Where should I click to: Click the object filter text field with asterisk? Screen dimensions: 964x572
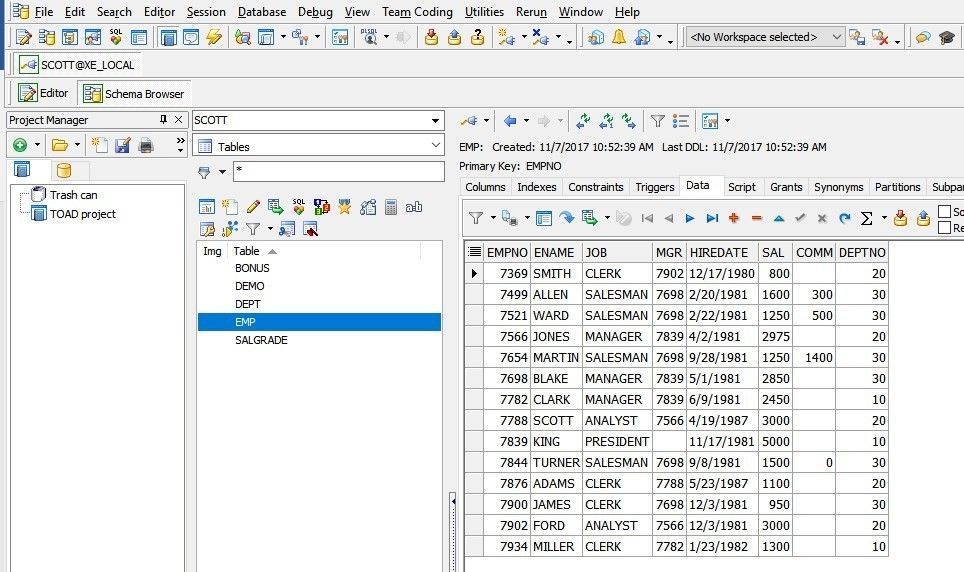[x=338, y=172]
